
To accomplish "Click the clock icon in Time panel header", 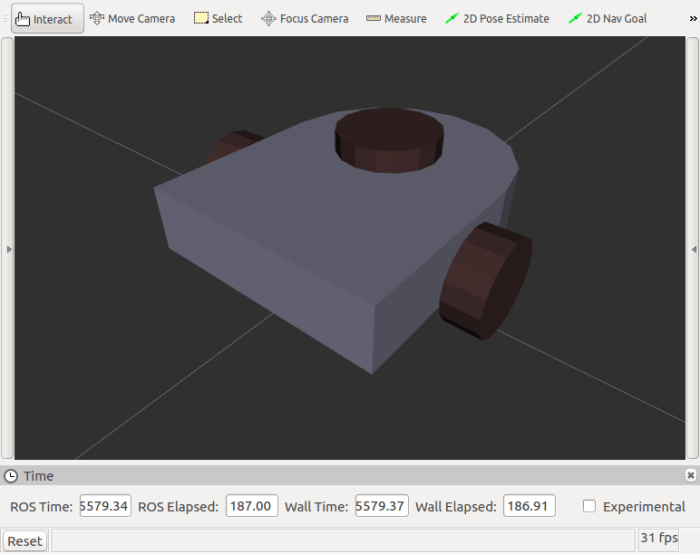I will point(11,477).
